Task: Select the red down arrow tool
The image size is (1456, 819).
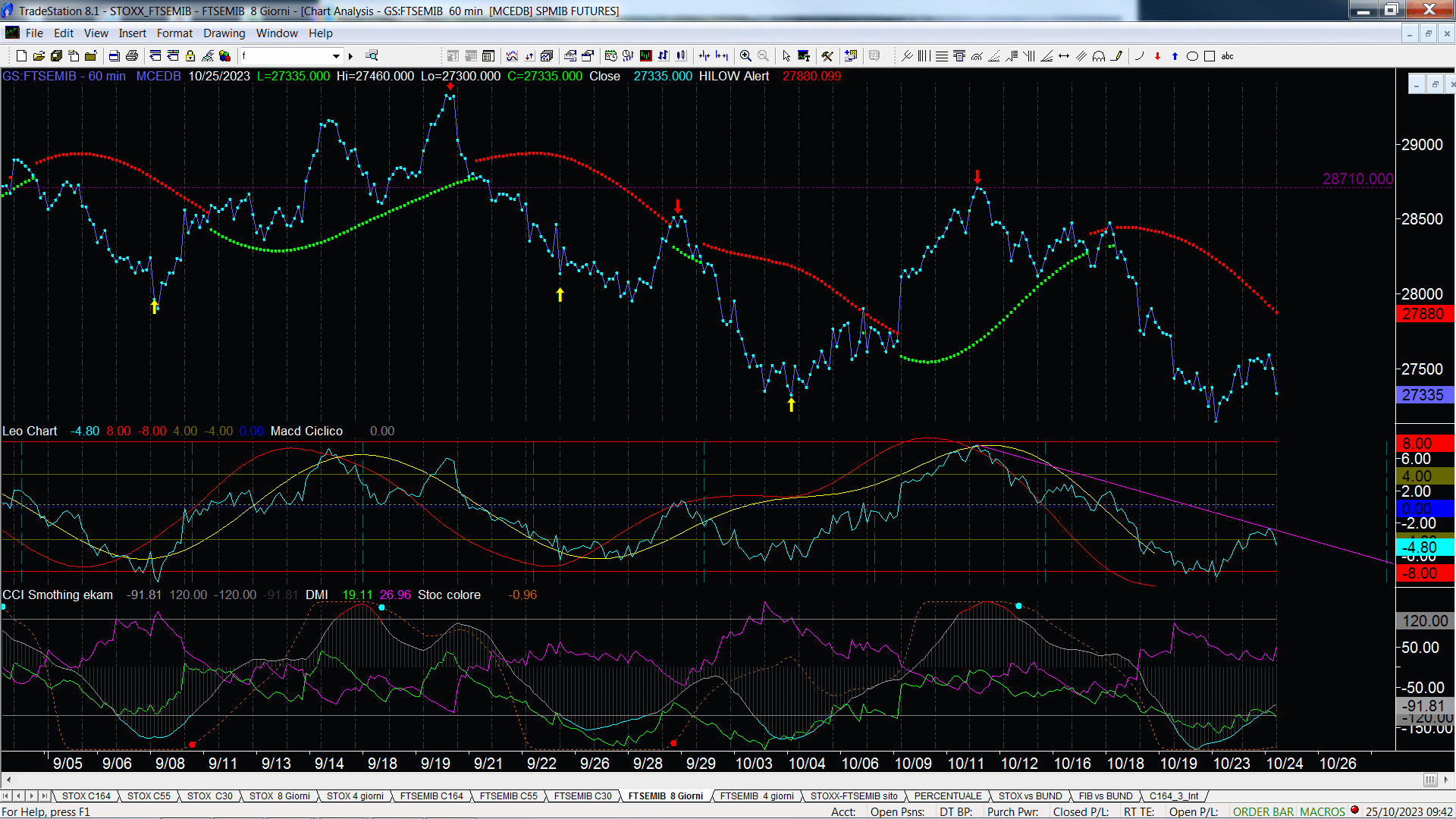Action: point(1157,56)
